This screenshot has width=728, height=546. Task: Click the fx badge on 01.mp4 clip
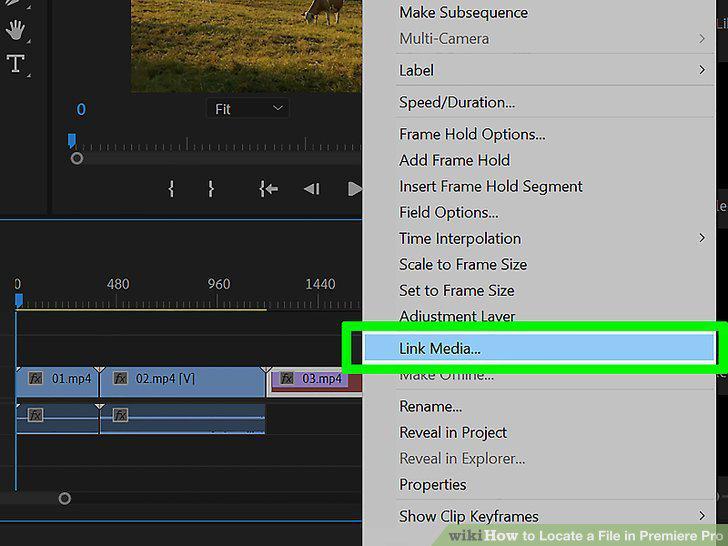(36, 378)
